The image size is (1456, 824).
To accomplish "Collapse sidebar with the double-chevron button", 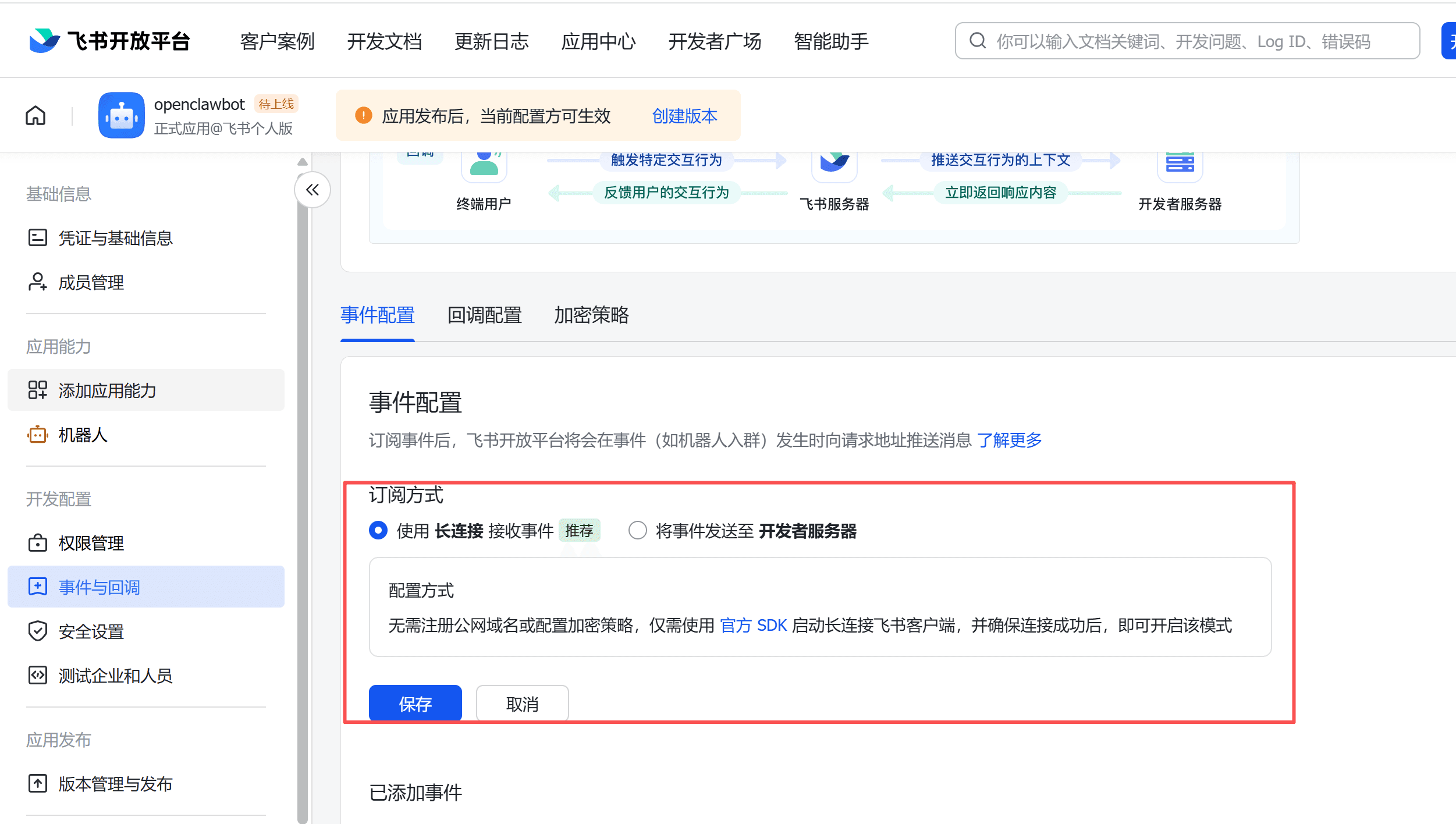I will click(312, 190).
